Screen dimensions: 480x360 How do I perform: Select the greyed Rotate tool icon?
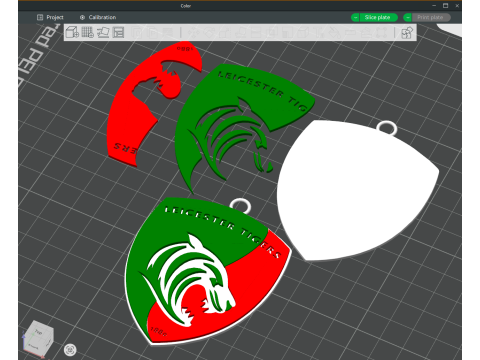[x=209, y=32]
